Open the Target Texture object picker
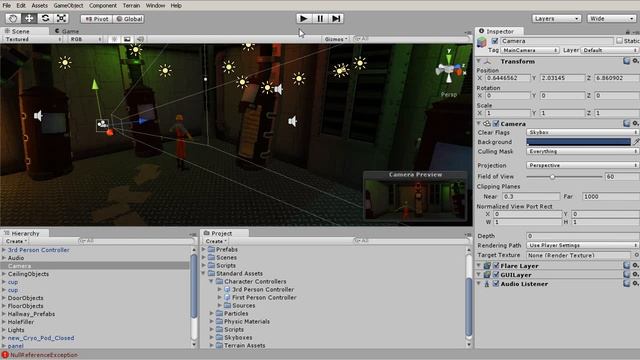 (636, 255)
